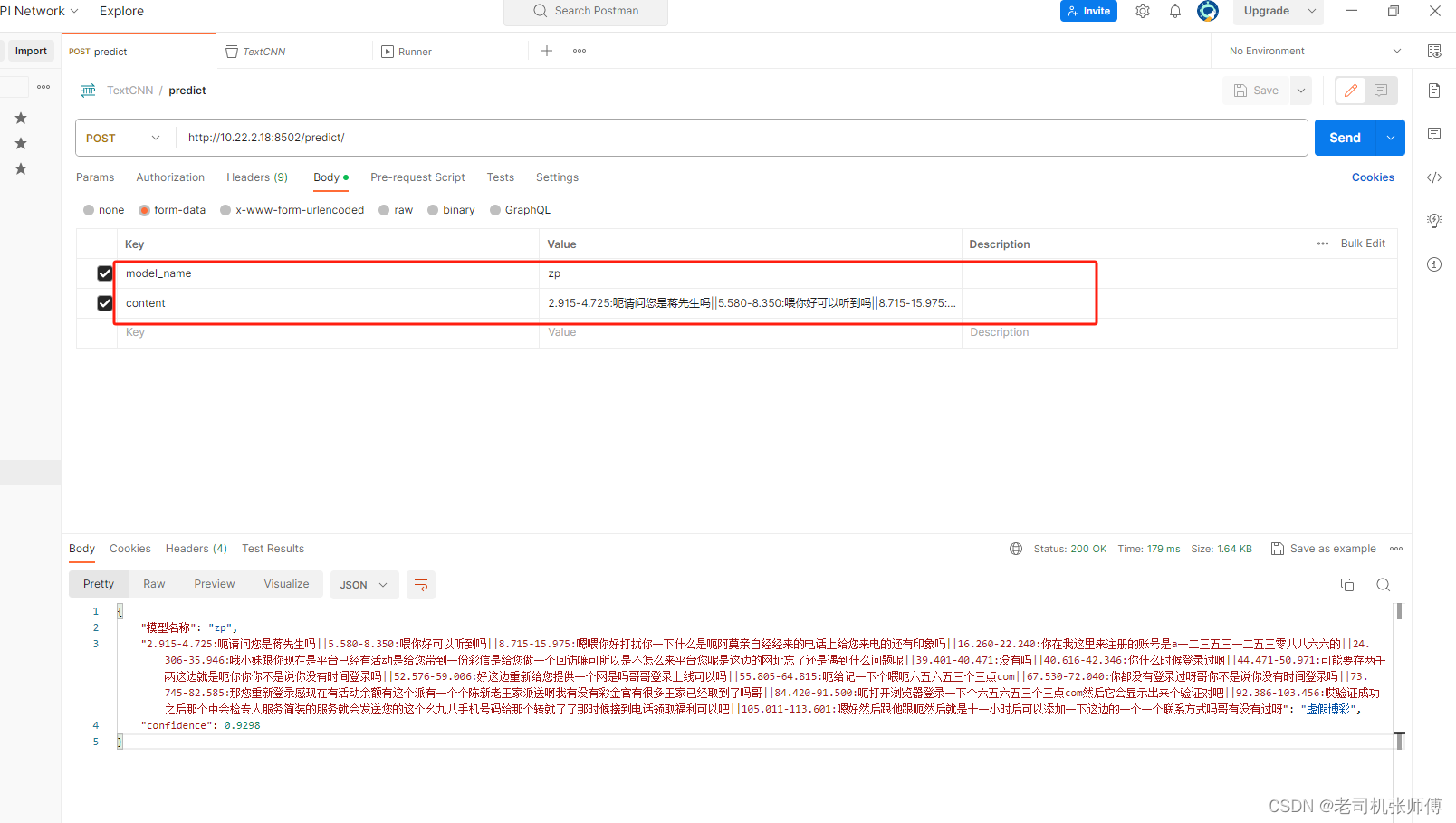Open response Headers (4) tab
Image resolution: width=1456 pixels, height=823 pixels.
tap(196, 549)
